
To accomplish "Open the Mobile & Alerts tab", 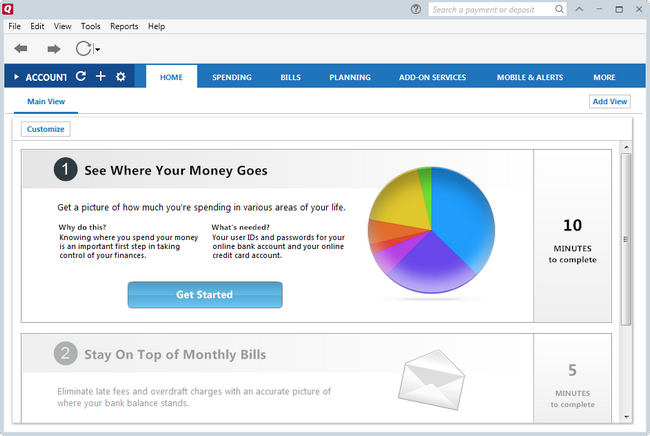I will pyautogui.click(x=530, y=77).
